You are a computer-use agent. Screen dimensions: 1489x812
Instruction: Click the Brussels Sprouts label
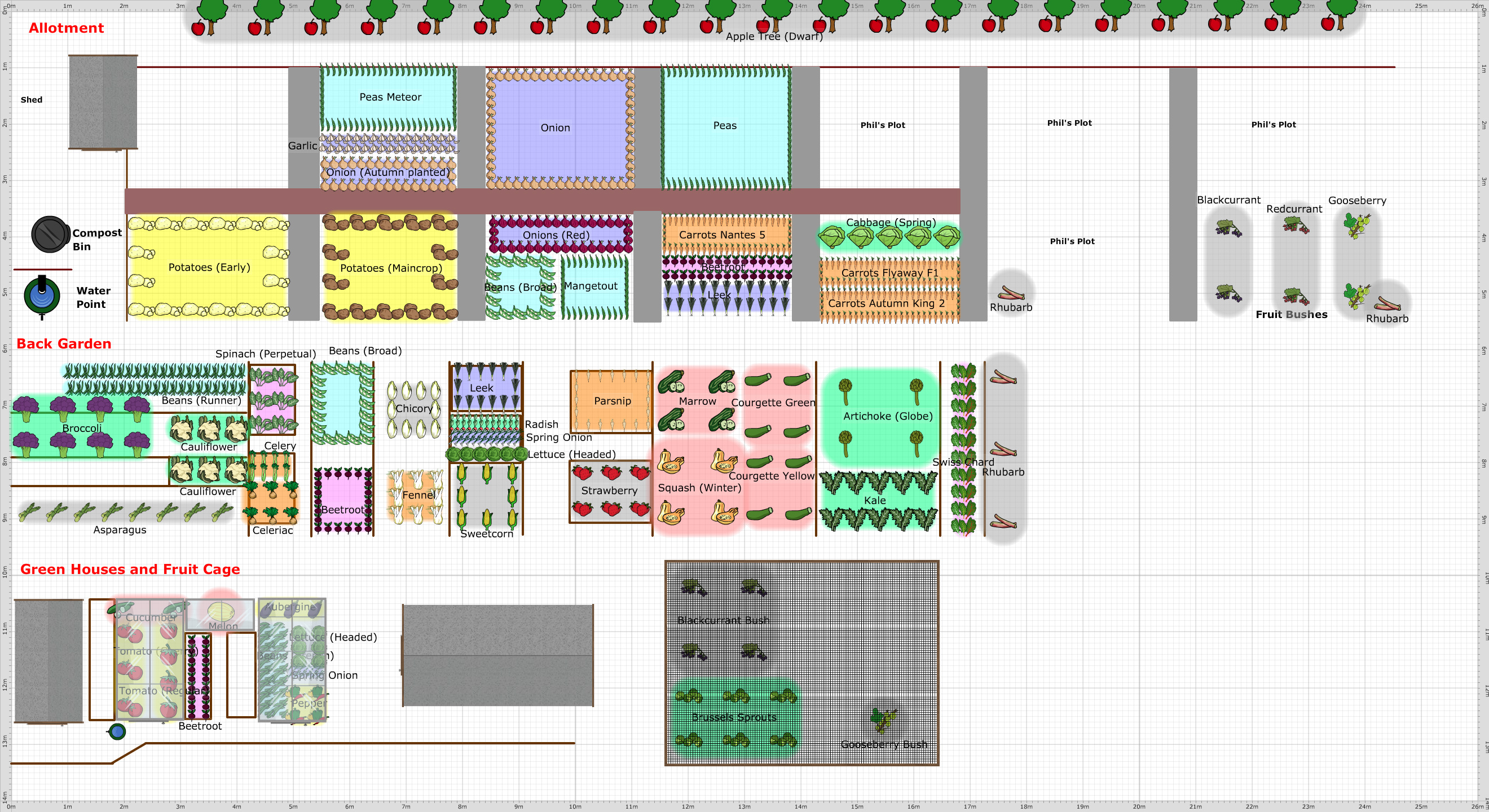[734, 717]
